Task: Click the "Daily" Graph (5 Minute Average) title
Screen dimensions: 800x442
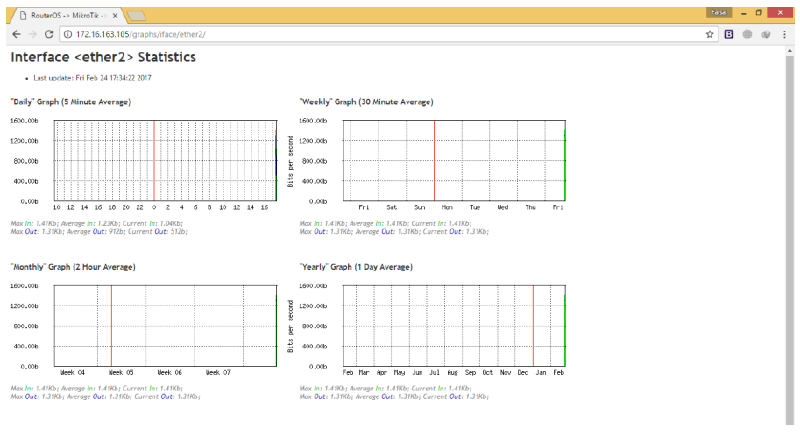Action: click(71, 102)
